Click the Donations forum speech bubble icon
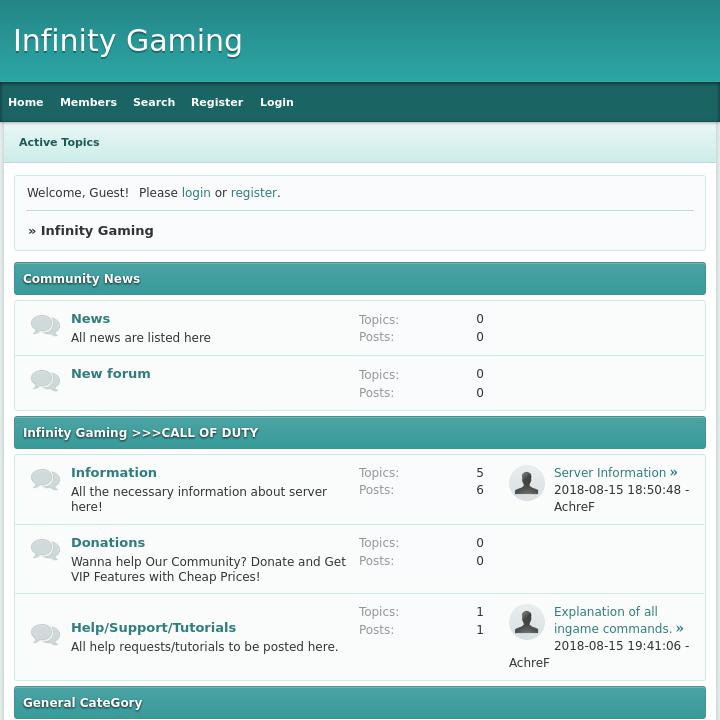Image resolution: width=720 pixels, height=720 pixels. (x=45, y=550)
